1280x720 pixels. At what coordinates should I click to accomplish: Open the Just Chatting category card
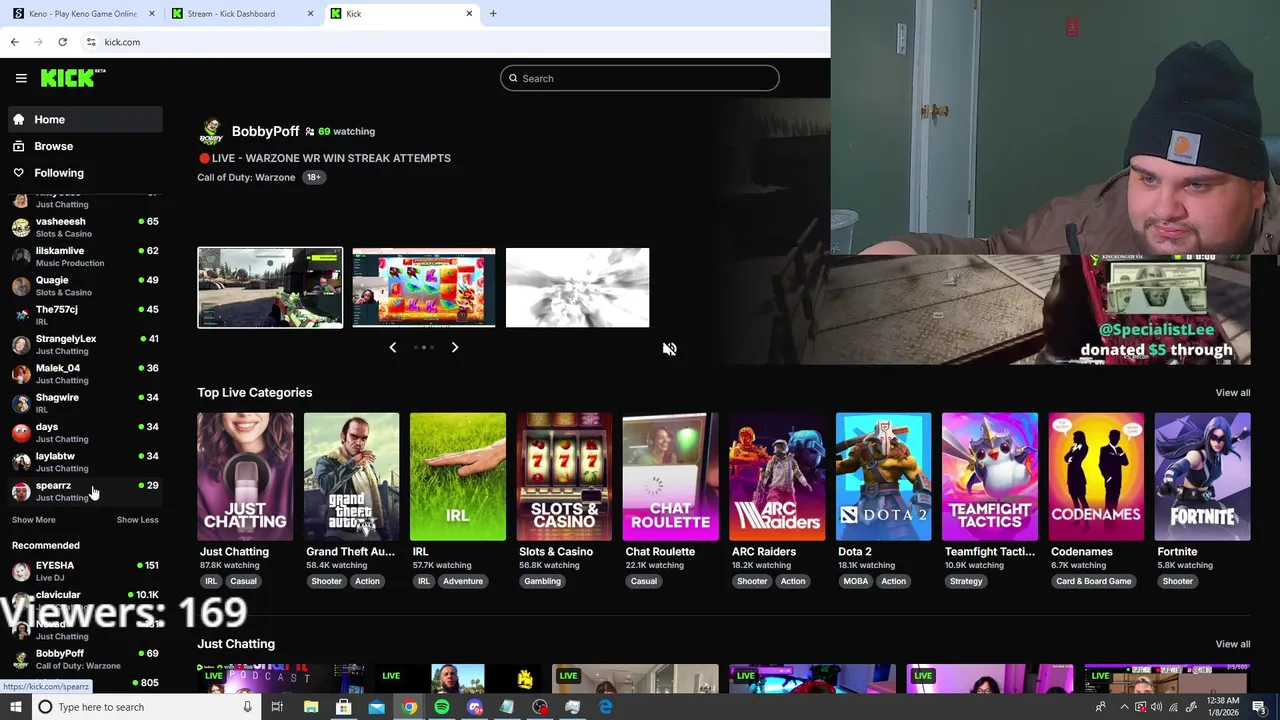[x=245, y=476]
